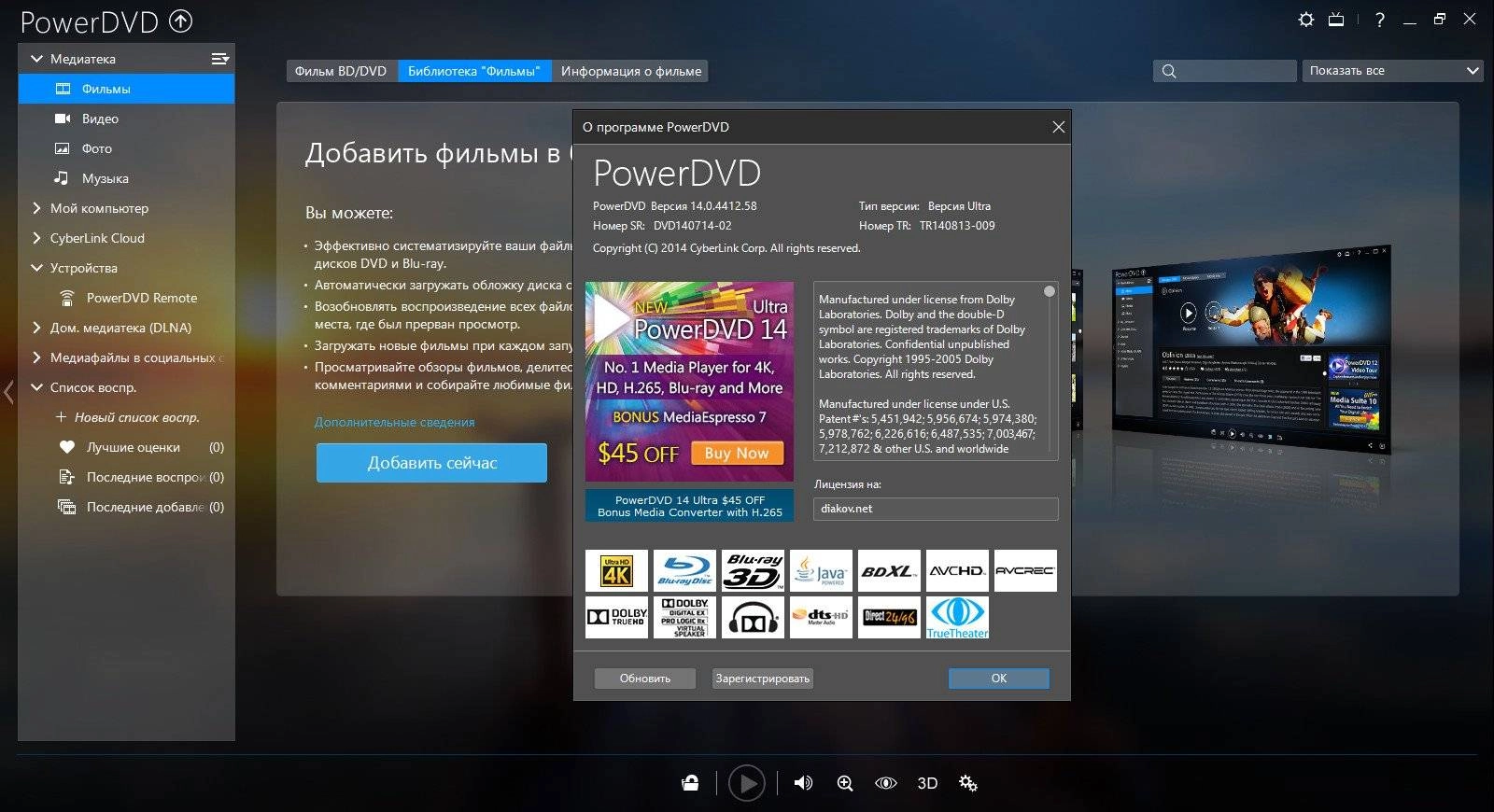Expand Дом. медиатека (DLNA) node
The image size is (1494, 812).
pos(37,328)
